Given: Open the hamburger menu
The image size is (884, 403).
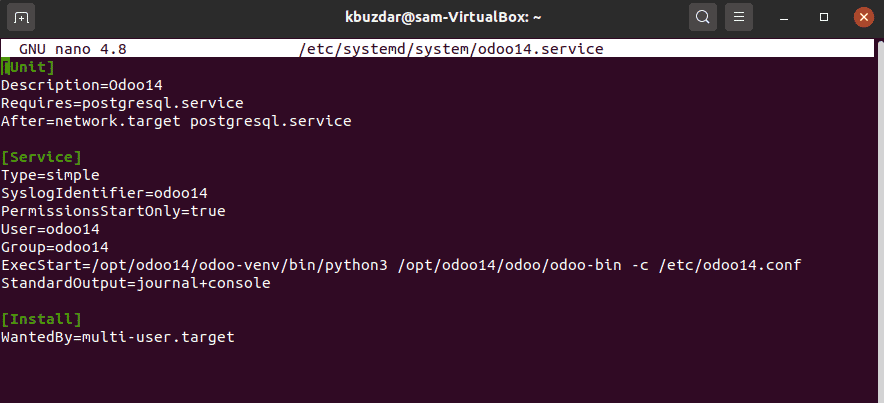Looking at the screenshot, I should [x=739, y=17].
